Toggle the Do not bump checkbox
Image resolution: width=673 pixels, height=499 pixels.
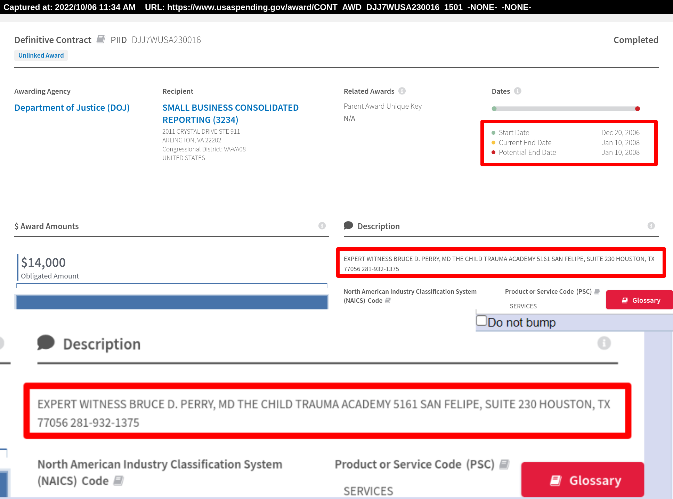click(482, 321)
